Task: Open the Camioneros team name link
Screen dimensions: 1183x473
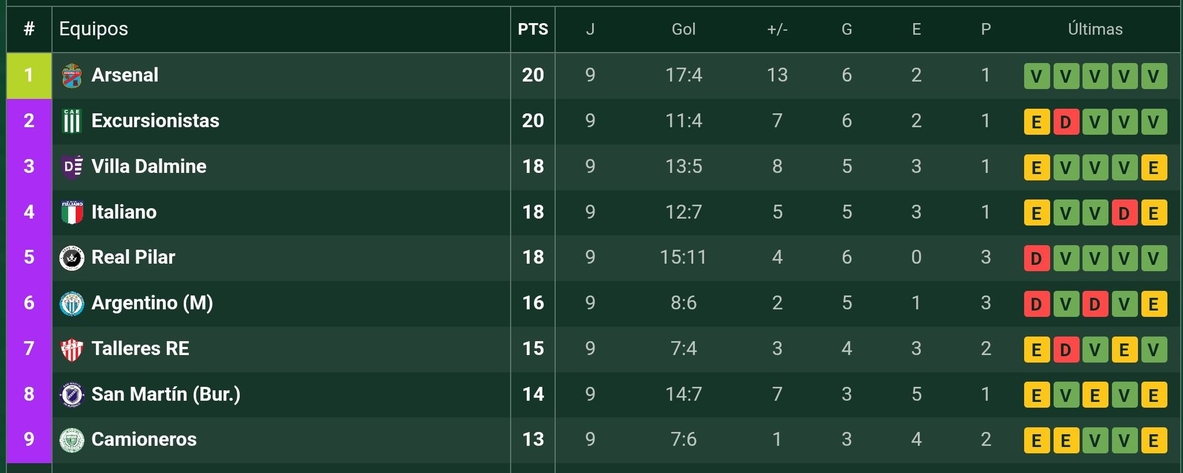Action: pyautogui.click(x=144, y=440)
